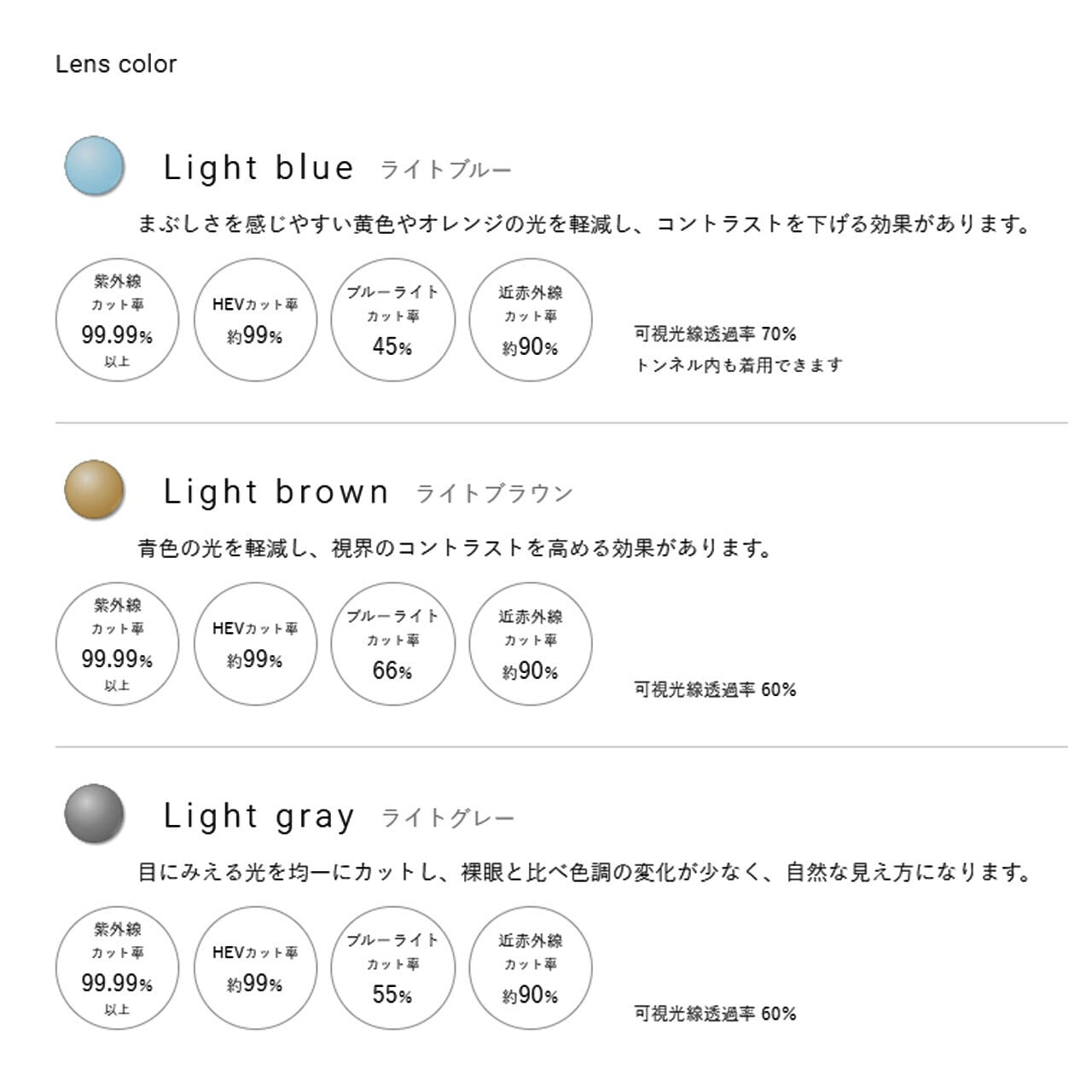This screenshot has height=1092, width=1092.
Task: Click the "Light gray" heading text
Action: [x=258, y=816]
